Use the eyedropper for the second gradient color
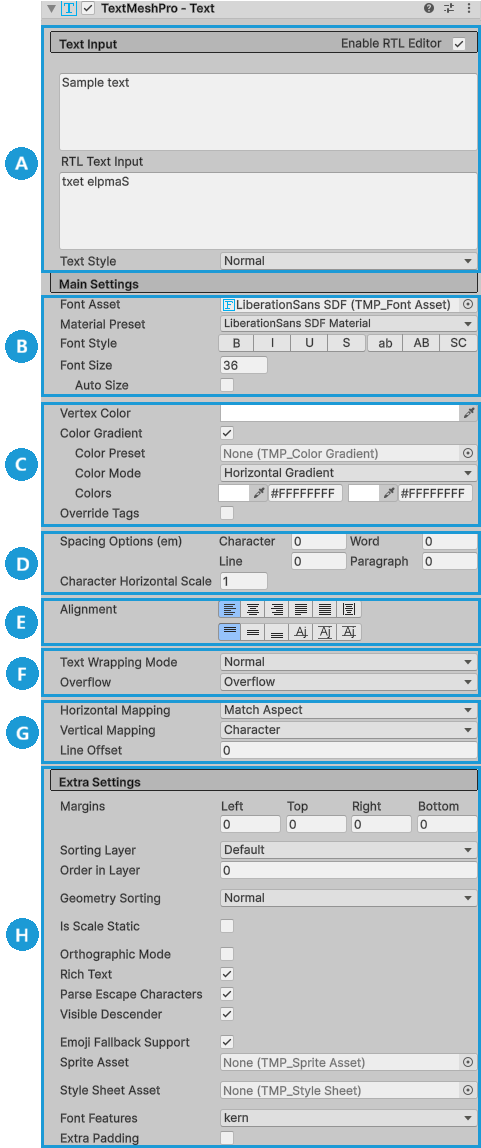This screenshot has width=481, height=1148. [x=389, y=493]
